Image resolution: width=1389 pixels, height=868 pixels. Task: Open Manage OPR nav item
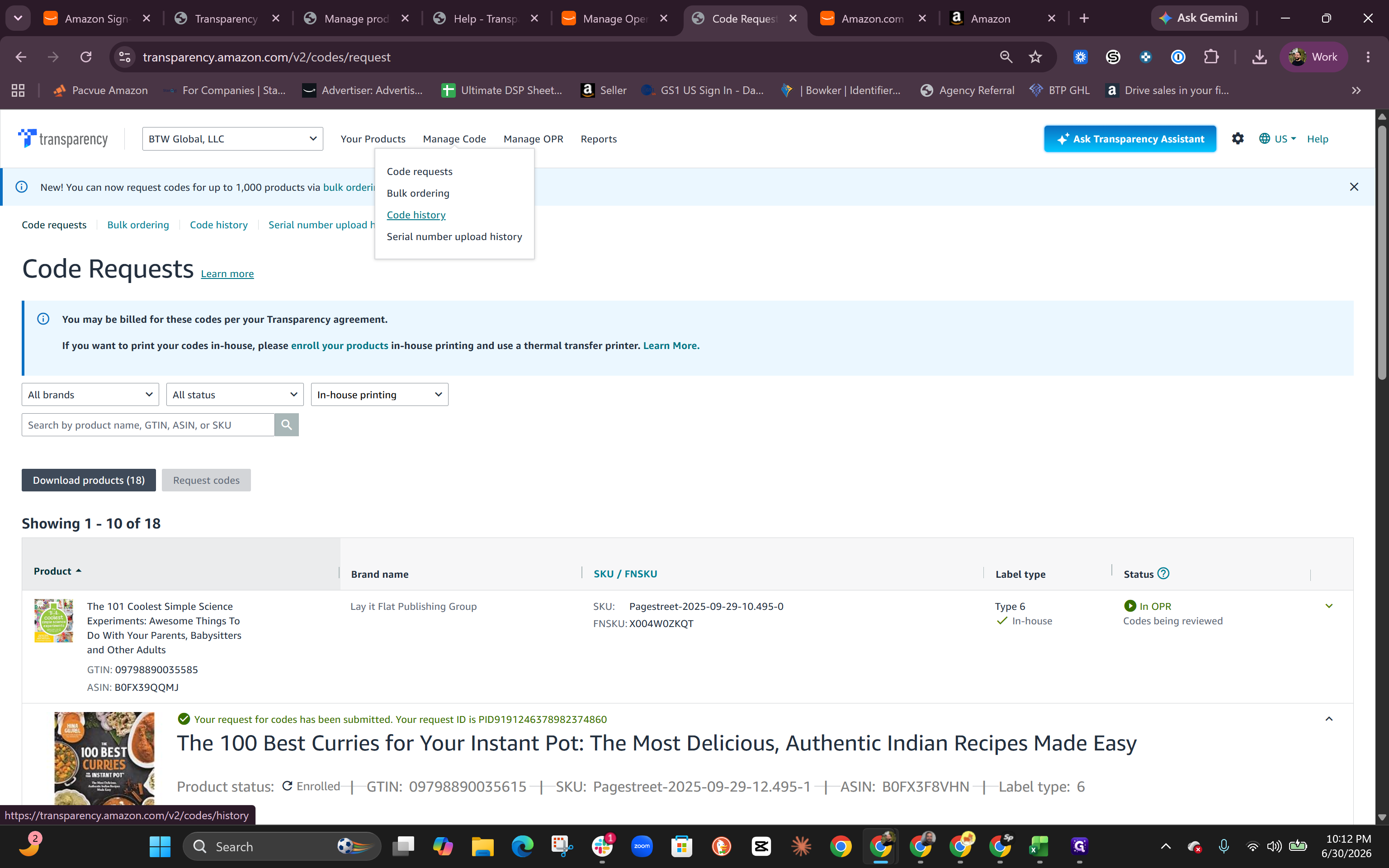533,138
